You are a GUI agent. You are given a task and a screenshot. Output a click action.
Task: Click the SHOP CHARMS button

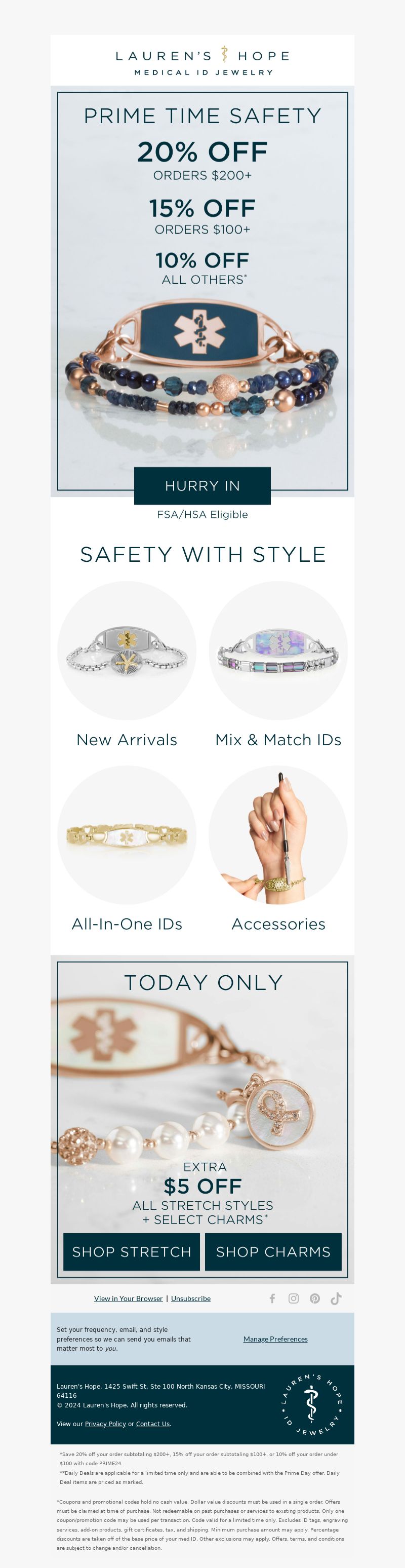click(x=273, y=1252)
